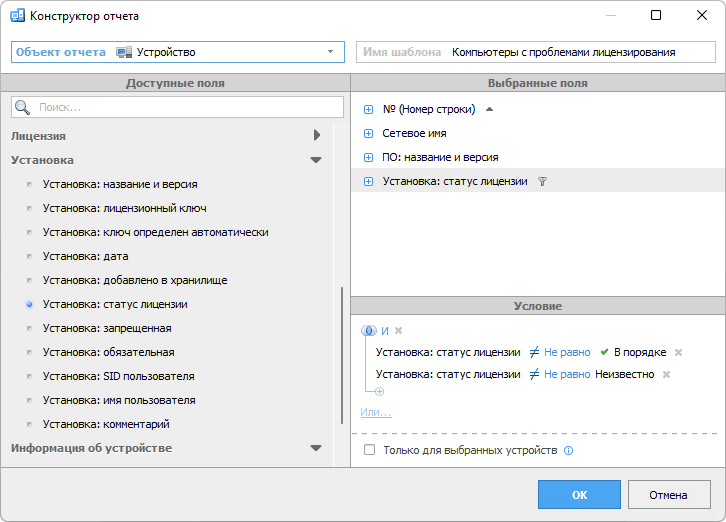Click the sort arrow next to № (Номер строки)

489,109
